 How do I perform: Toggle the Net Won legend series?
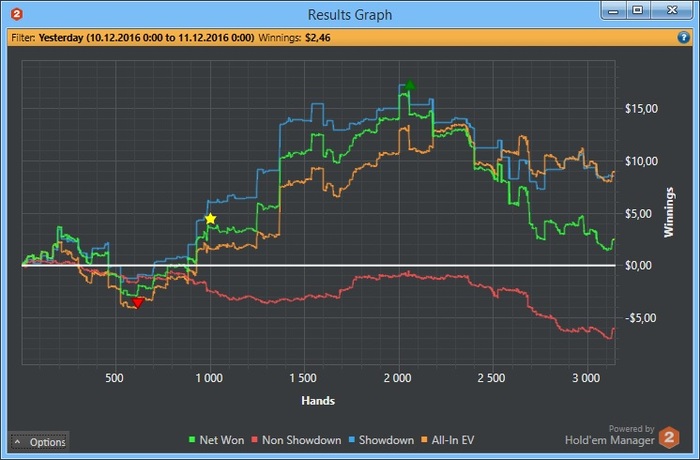pos(217,440)
